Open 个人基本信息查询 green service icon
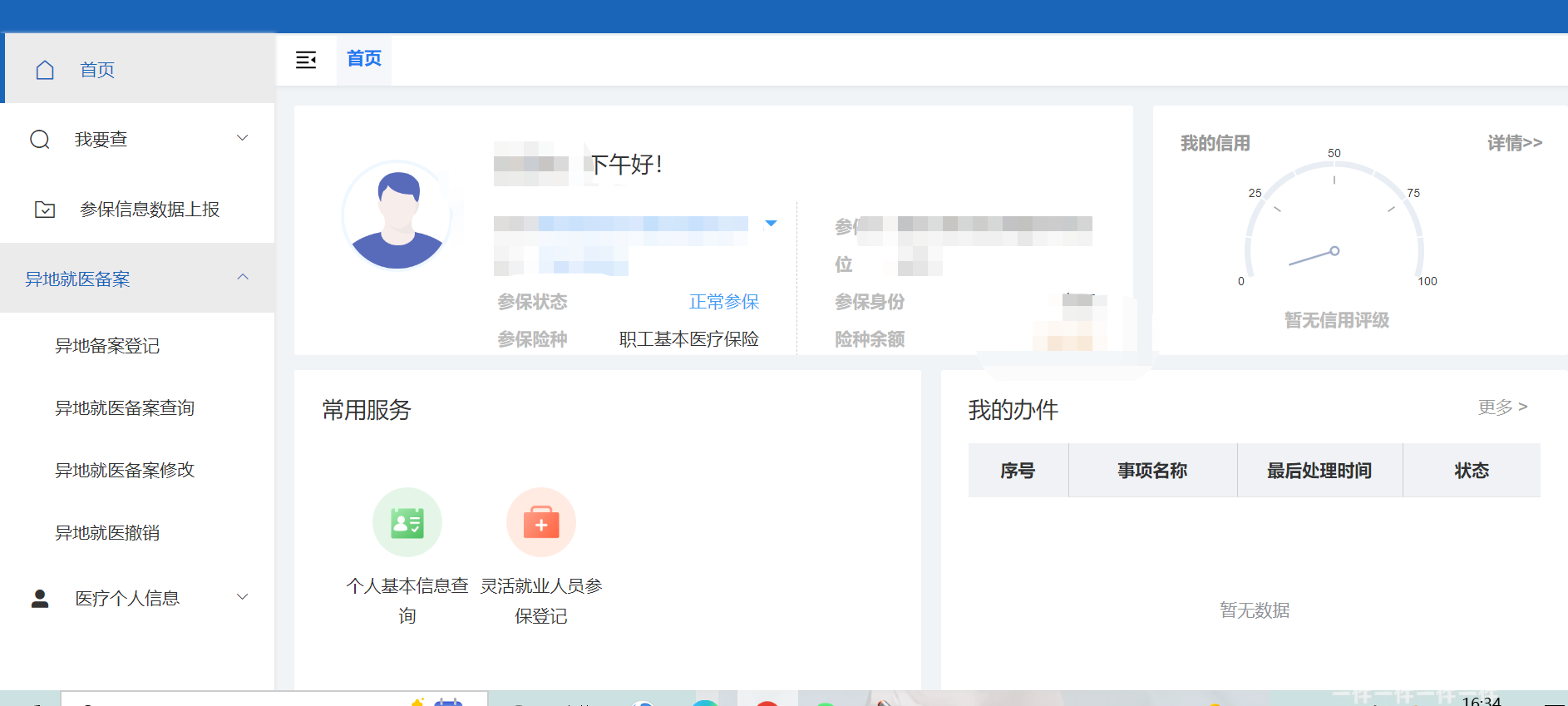The image size is (1568, 706). coord(407,522)
